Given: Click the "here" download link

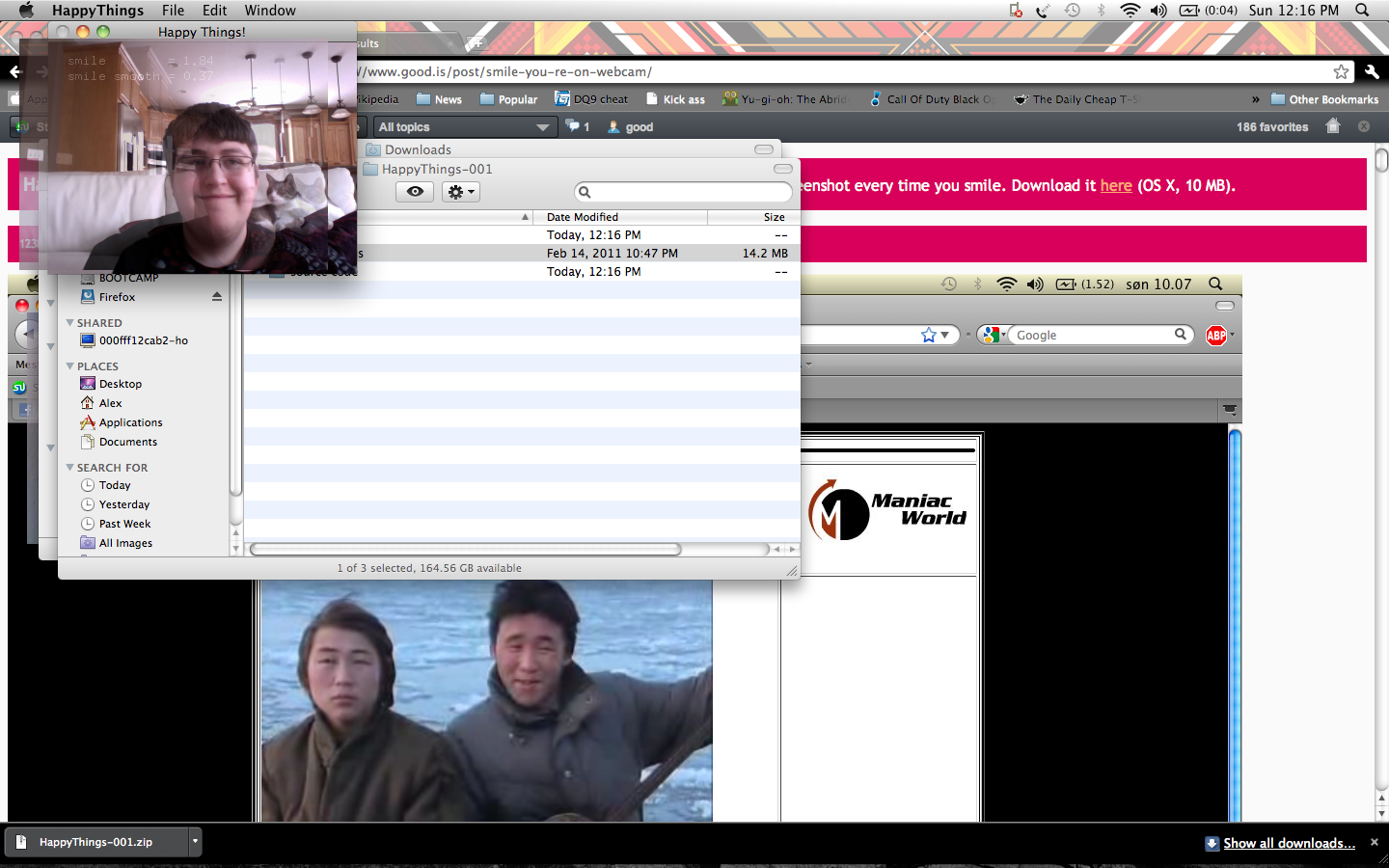Looking at the screenshot, I should tap(1115, 185).
